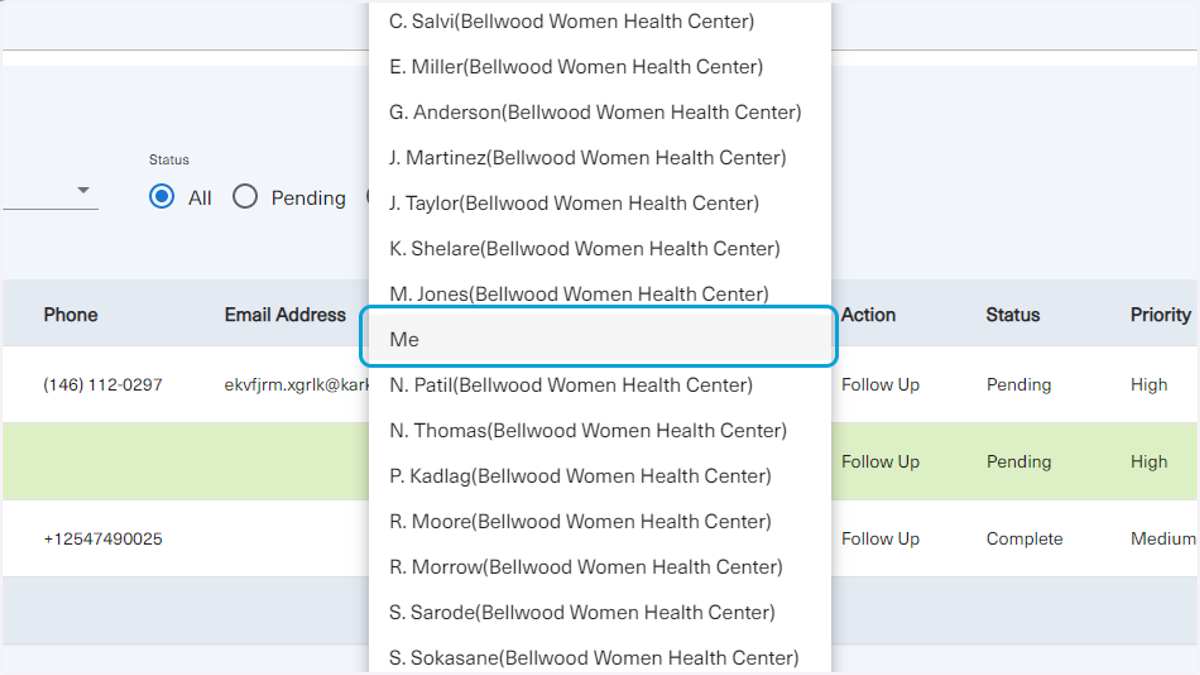The width and height of the screenshot is (1200, 675).
Task: Choose N. Patil from the list
Action: tap(600, 385)
